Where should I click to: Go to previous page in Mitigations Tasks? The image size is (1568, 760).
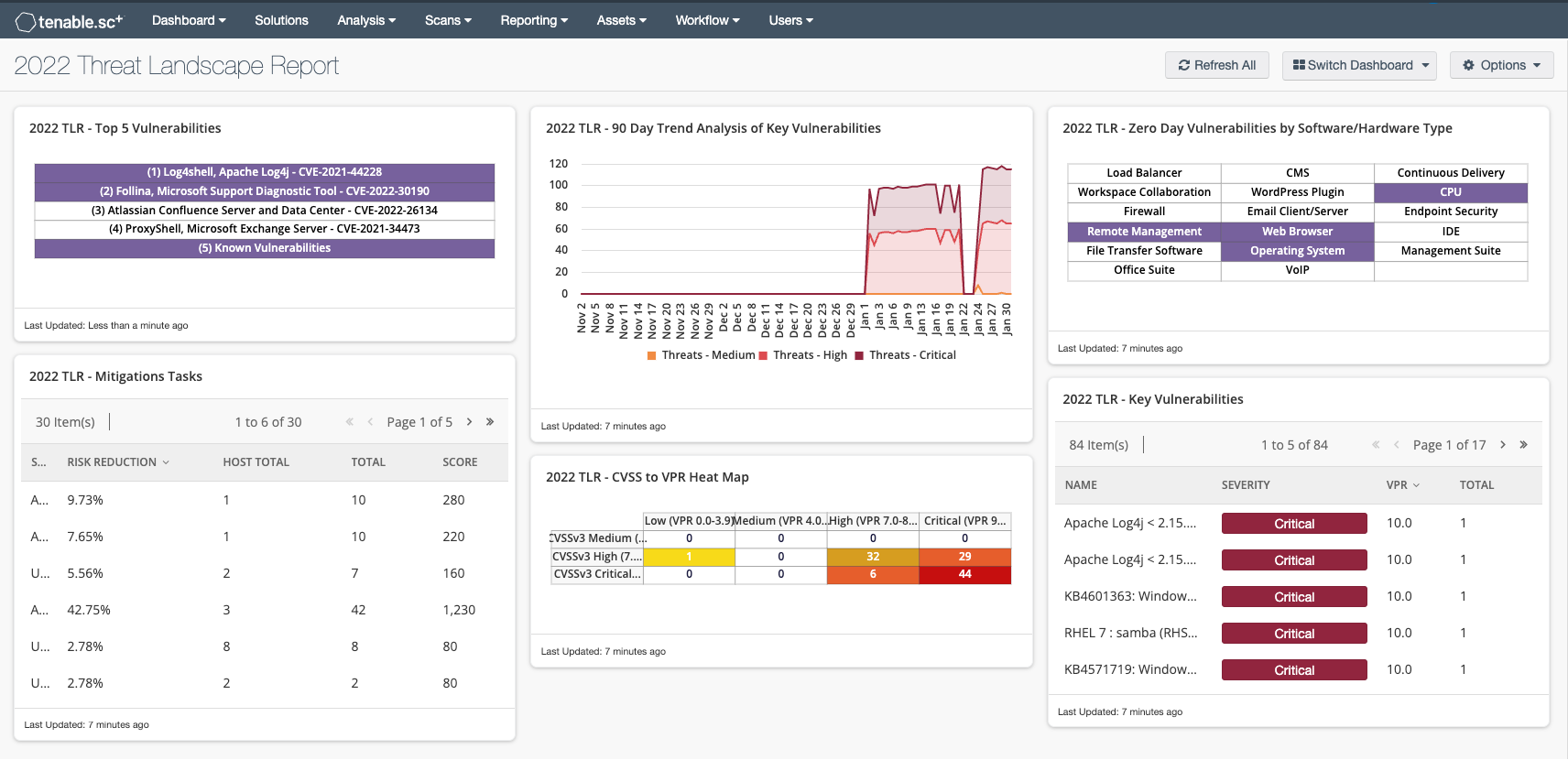(x=370, y=422)
